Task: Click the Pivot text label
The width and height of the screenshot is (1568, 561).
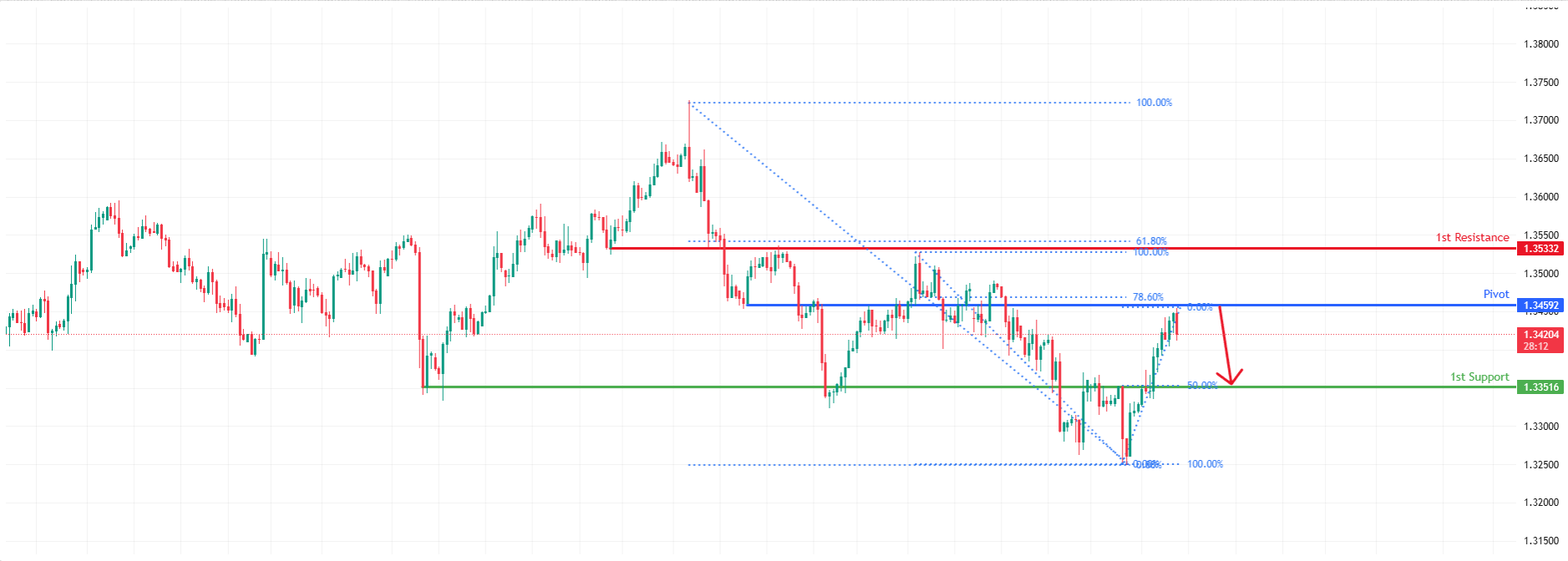Action: (x=1495, y=294)
